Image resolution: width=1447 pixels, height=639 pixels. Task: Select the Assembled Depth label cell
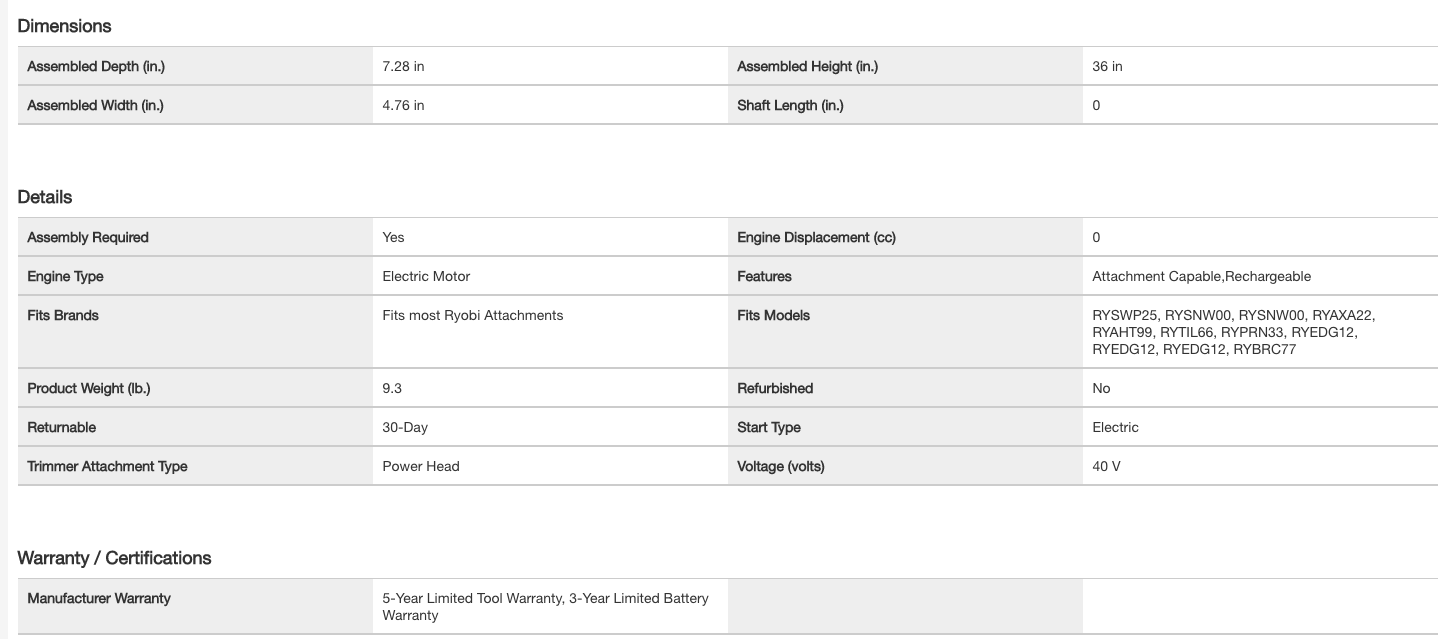95,67
